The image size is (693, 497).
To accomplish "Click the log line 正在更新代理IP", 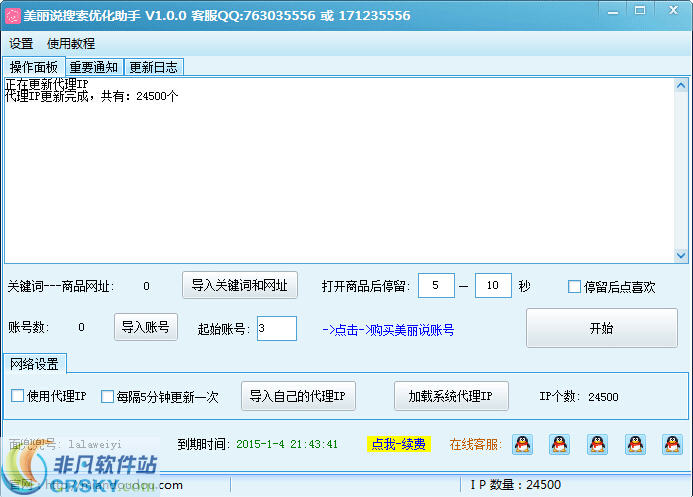I will click(x=47, y=84).
